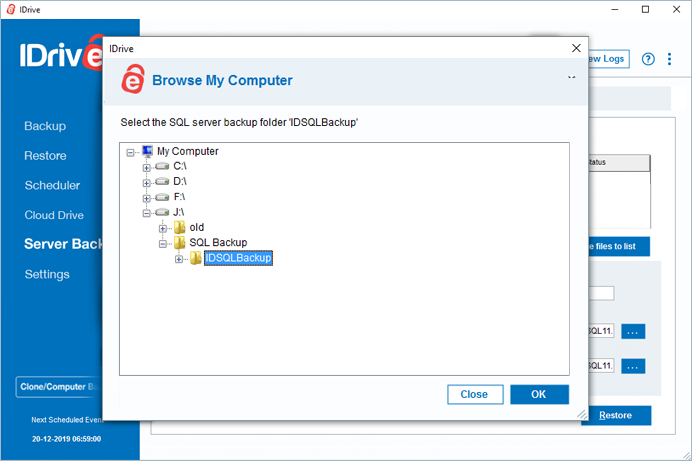
Task: Collapse the SQL Backup folder node
Action: click(x=163, y=244)
